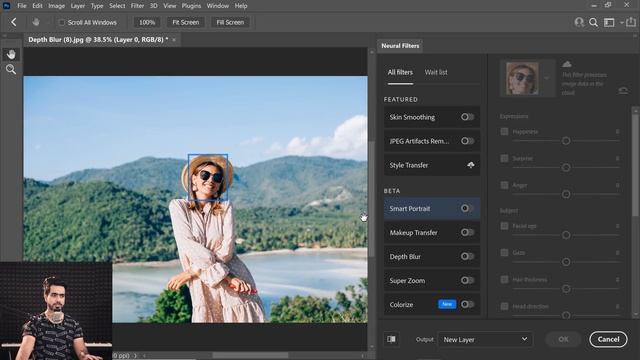Click the OK button
This screenshot has height=360, width=640.
tap(563, 339)
